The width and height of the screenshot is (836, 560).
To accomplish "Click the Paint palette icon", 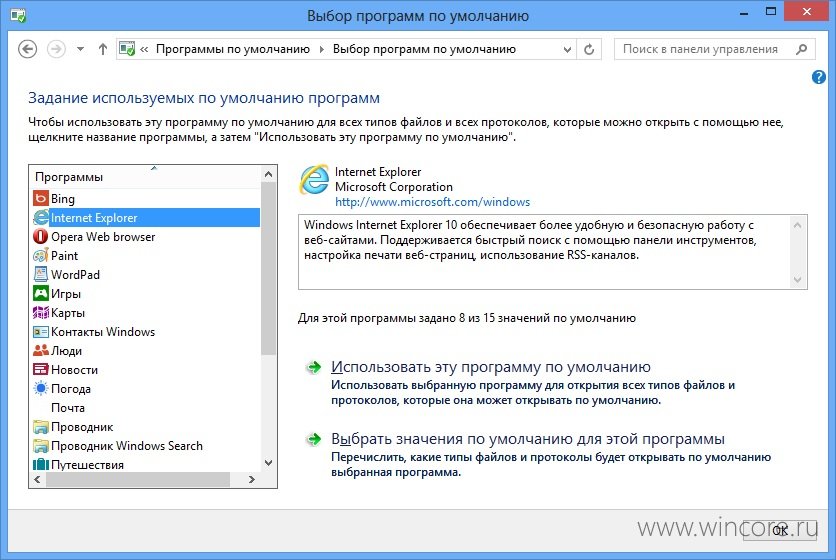I will [x=41, y=255].
